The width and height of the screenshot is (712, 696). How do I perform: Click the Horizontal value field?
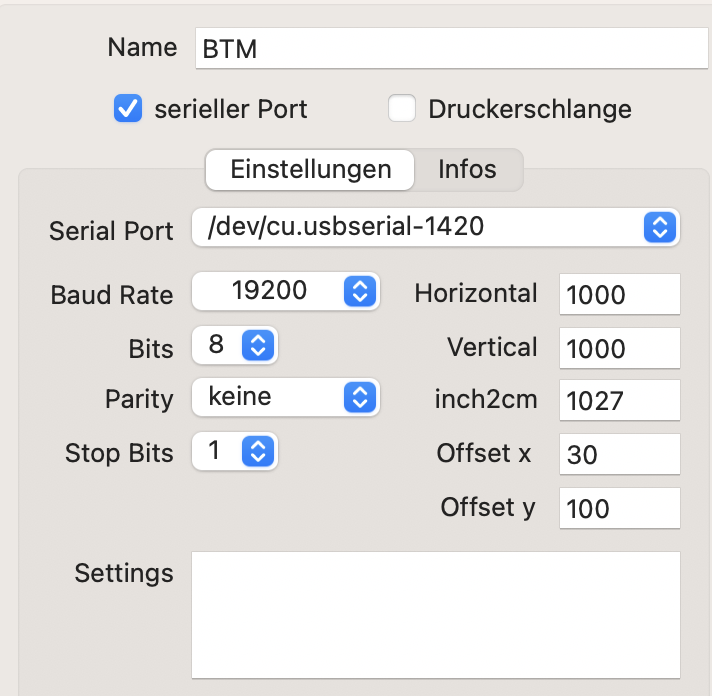point(619,294)
